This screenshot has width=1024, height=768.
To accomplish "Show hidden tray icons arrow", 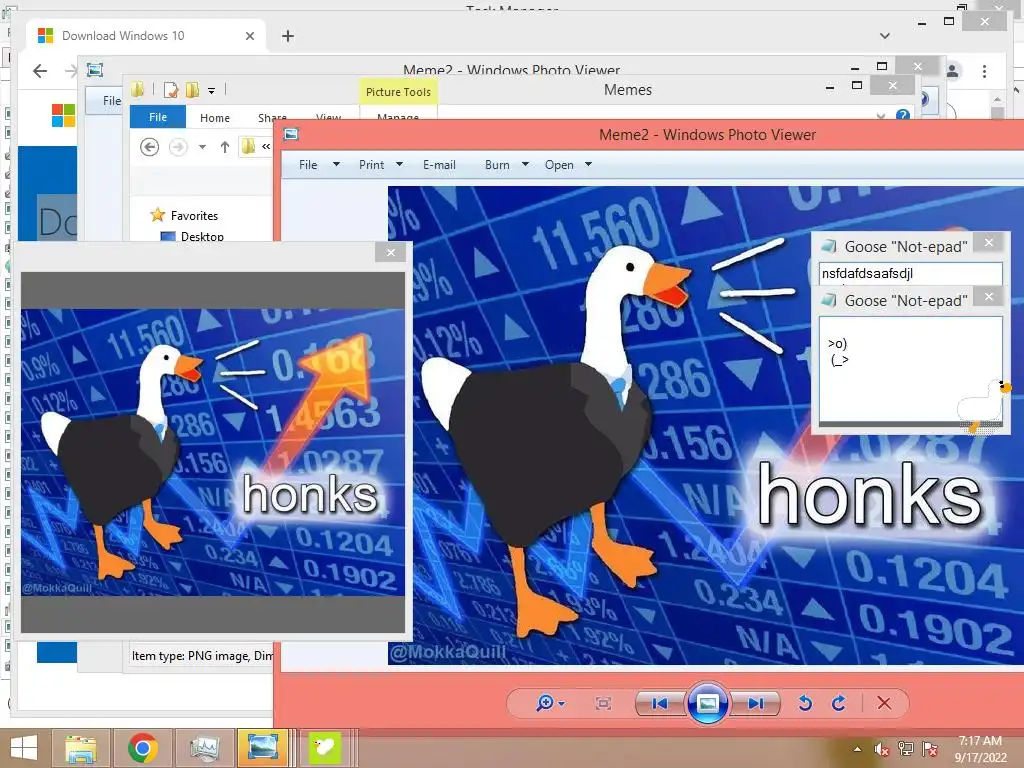I will point(857,748).
